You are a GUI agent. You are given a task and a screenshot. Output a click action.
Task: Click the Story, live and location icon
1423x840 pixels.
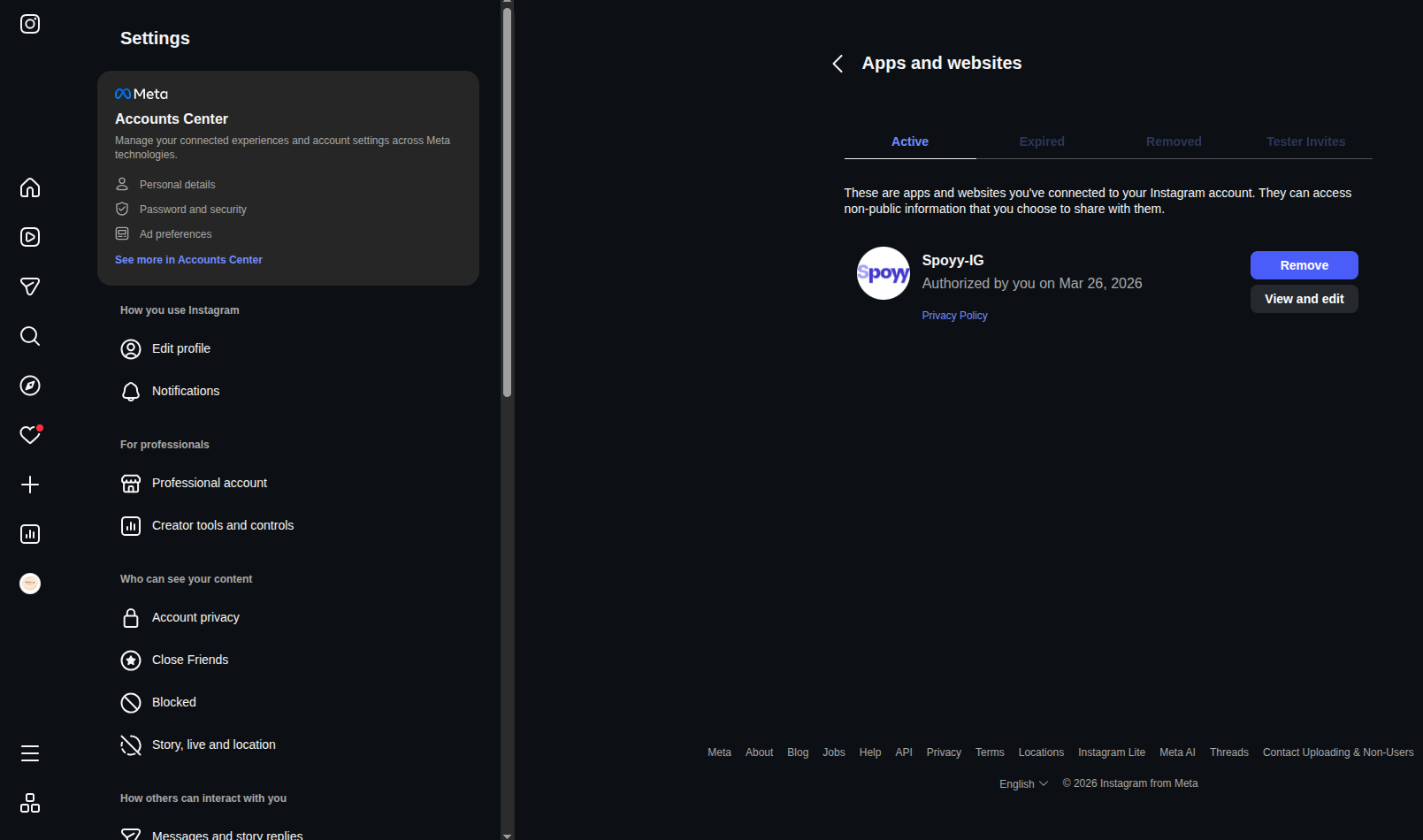pyautogui.click(x=131, y=745)
